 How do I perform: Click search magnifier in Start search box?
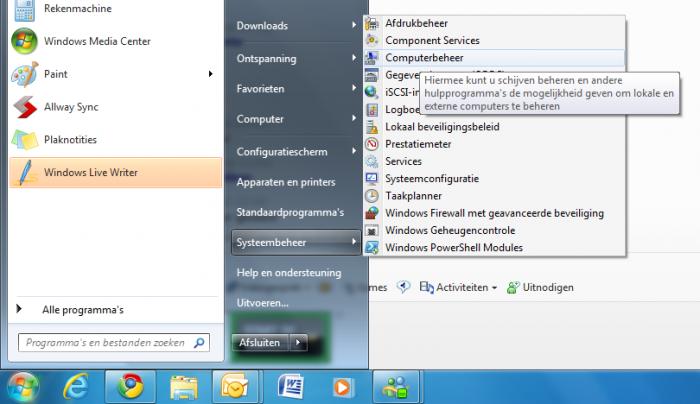199,342
